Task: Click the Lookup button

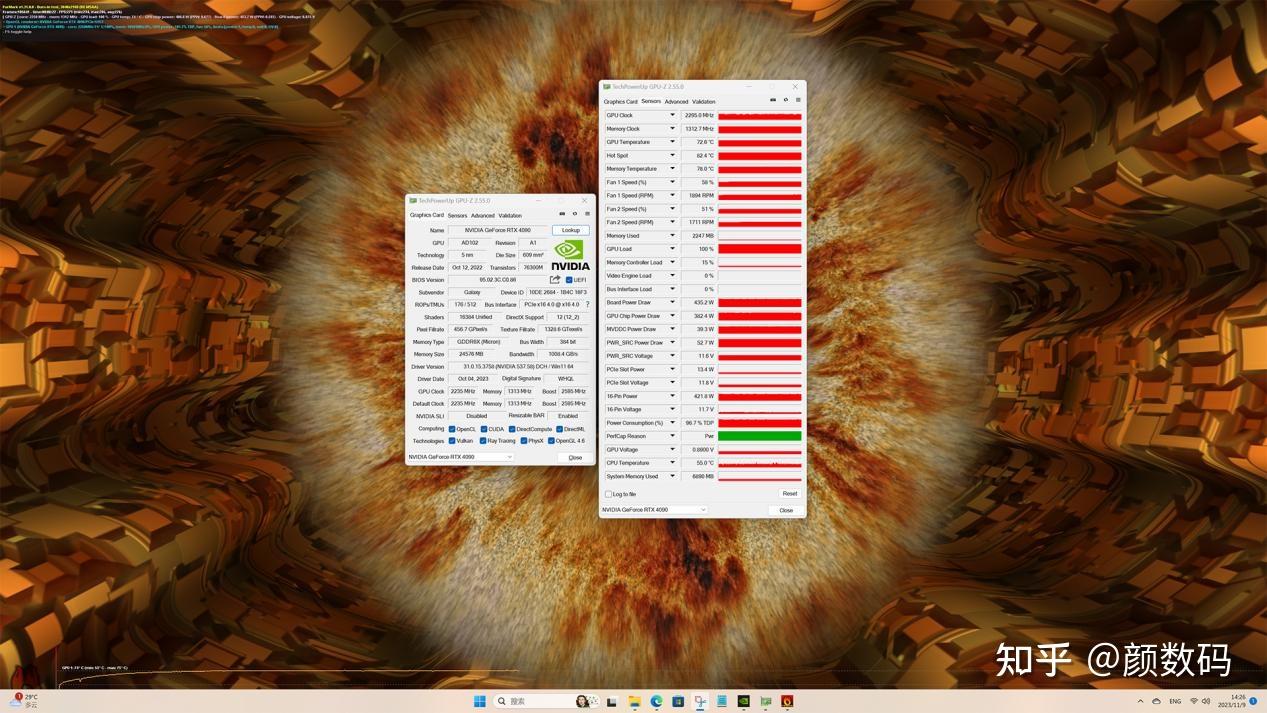Action: point(571,230)
